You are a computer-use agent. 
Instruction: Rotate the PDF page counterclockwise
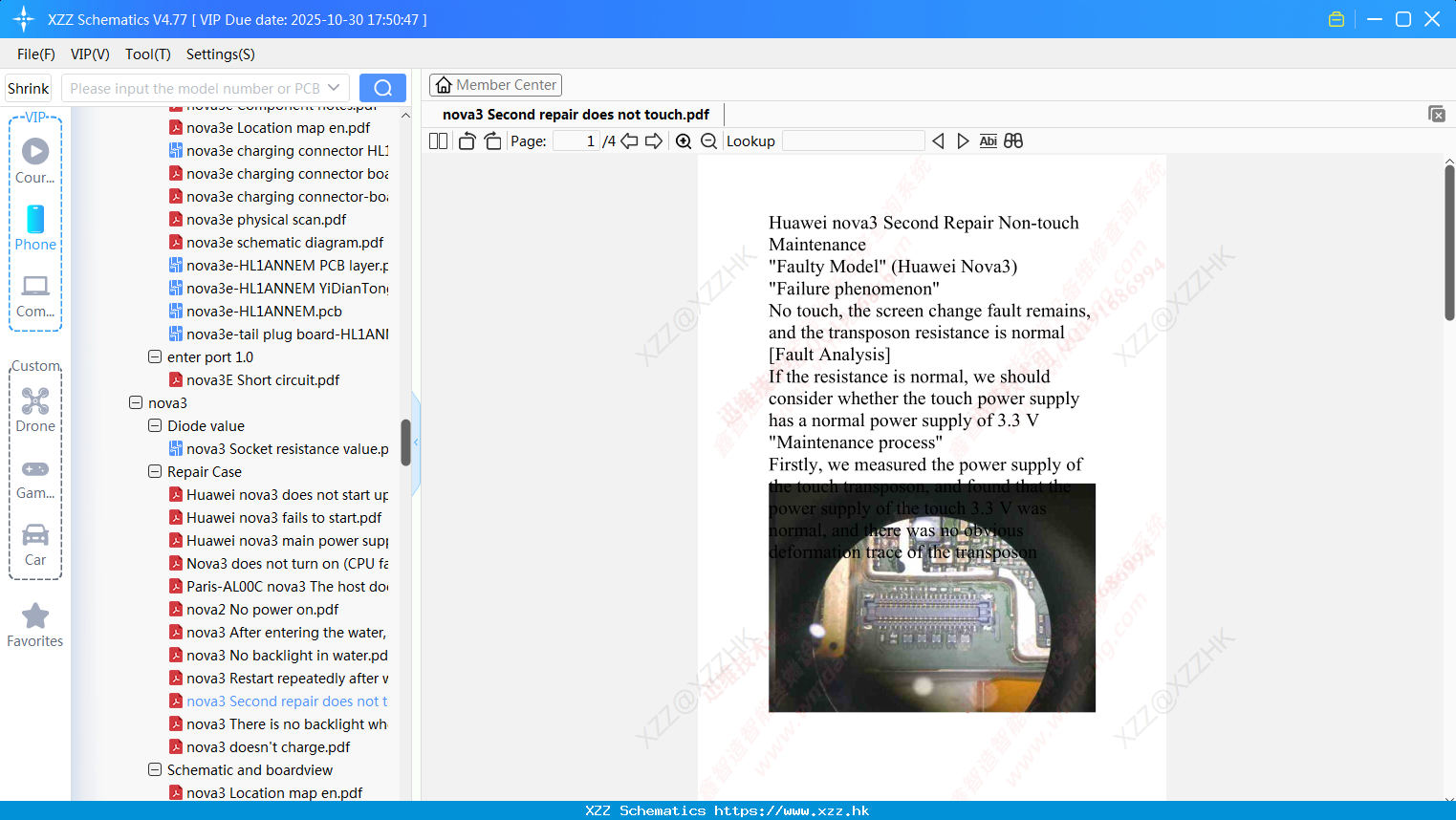pyautogui.click(x=467, y=141)
